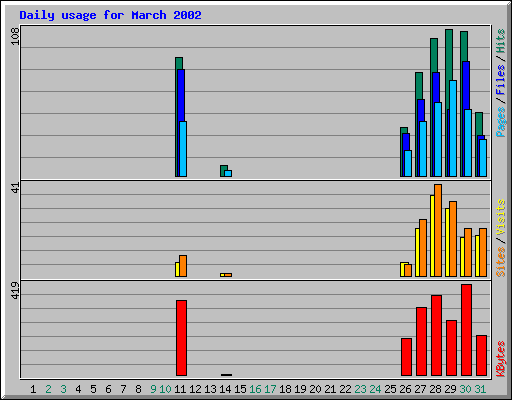Select the orange sites bar for day 11
This screenshot has height=400, width=512.
(183, 266)
